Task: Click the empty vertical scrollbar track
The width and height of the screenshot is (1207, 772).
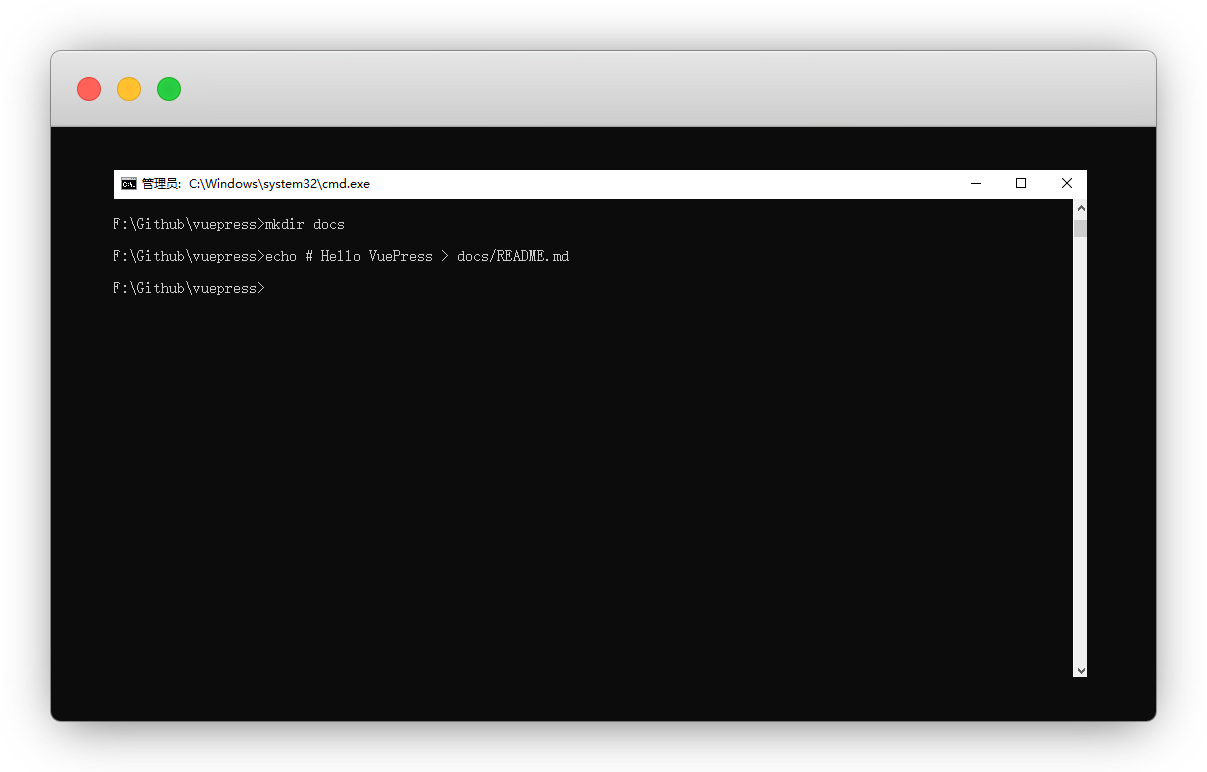Action: click(1080, 450)
